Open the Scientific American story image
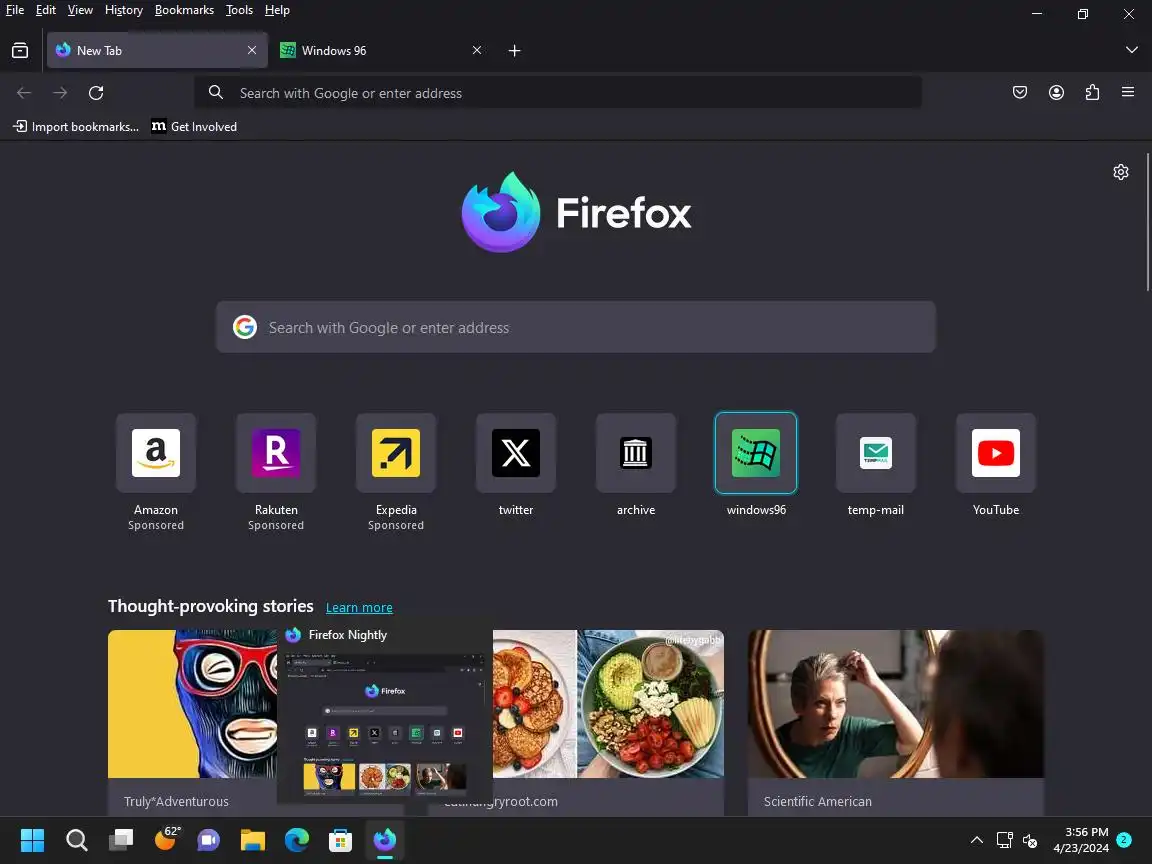The height and width of the screenshot is (864, 1152). [896, 703]
